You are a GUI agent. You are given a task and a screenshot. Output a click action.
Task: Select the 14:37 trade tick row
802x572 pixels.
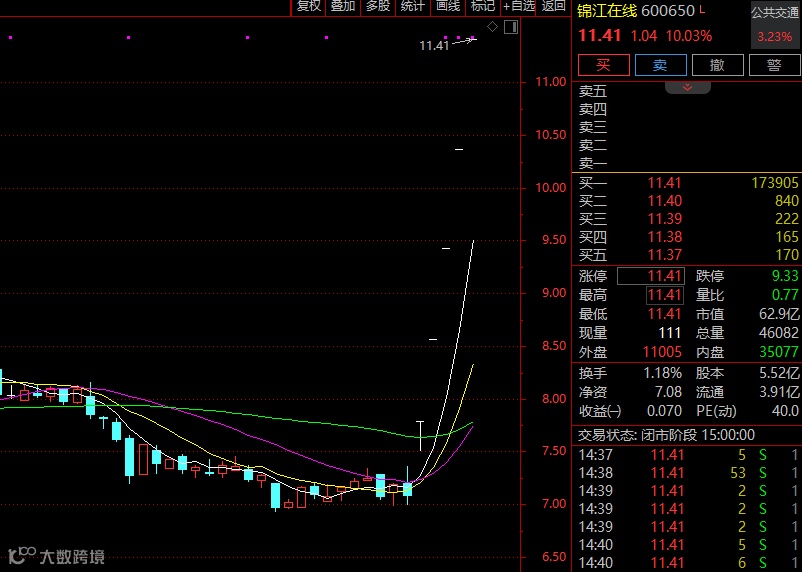[x=688, y=455]
